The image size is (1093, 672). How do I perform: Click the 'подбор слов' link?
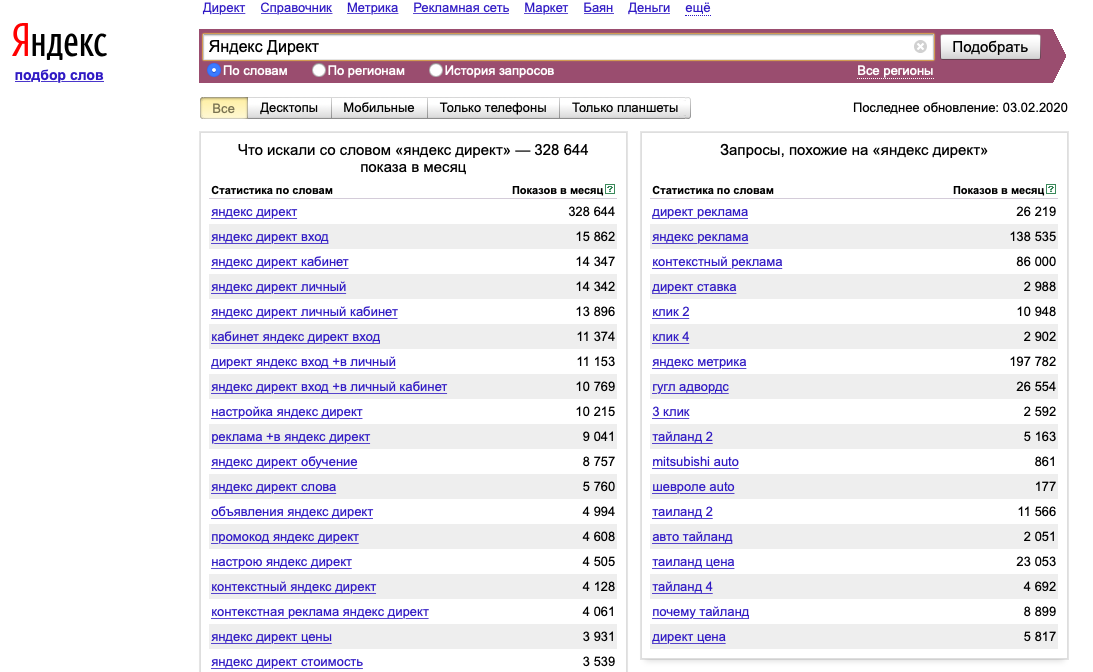(x=59, y=75)
